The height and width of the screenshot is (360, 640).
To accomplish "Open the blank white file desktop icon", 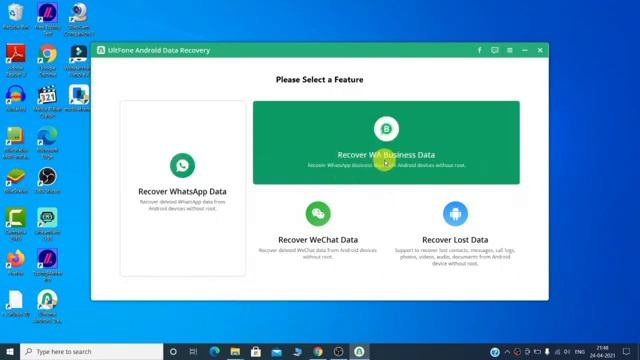I will coord(16,303).
